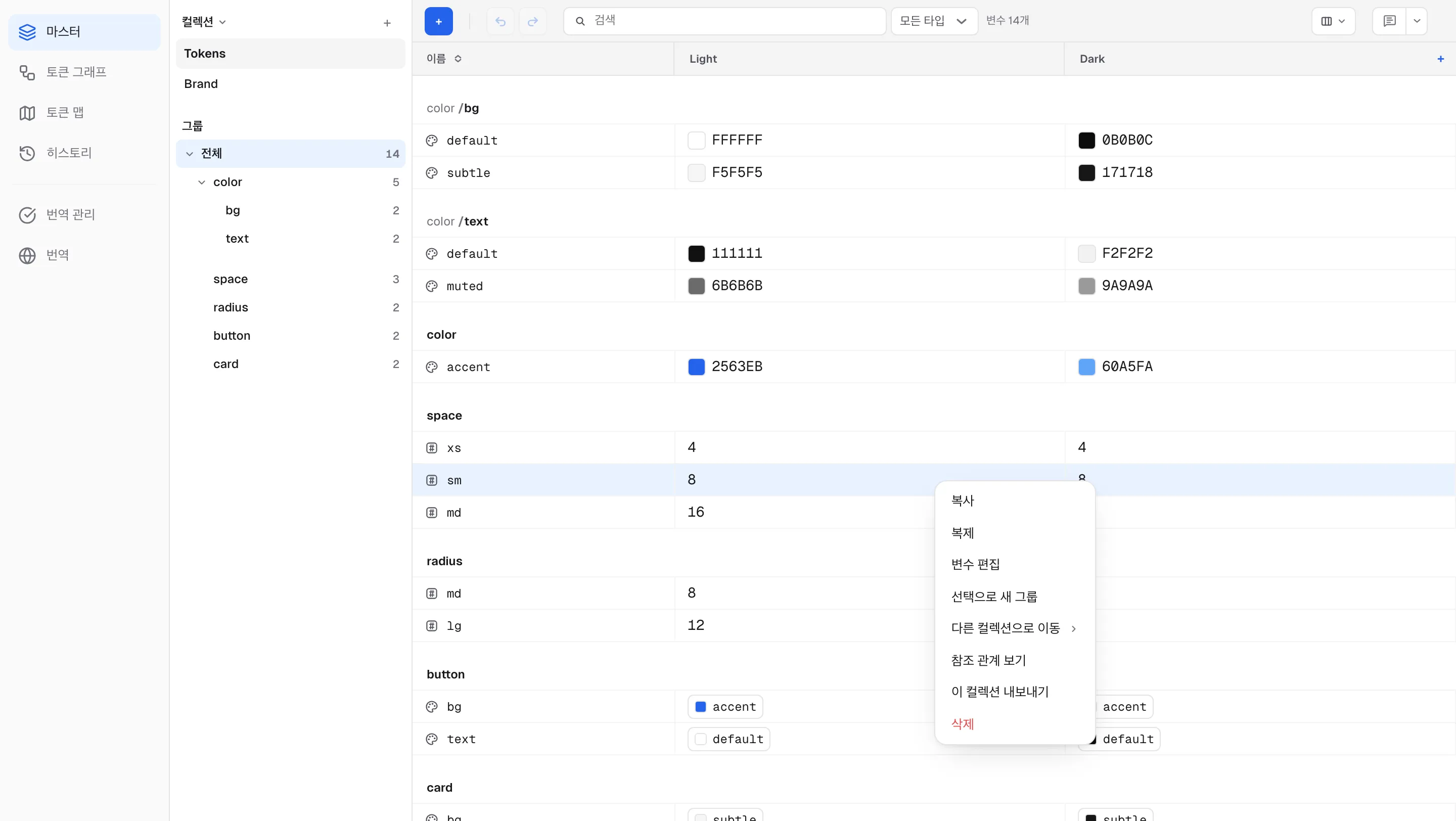The width and height of the screenshot is (1456, 821).
Task: Open 토큰 그래프 in the sidebar
Action: coord(84,72)
